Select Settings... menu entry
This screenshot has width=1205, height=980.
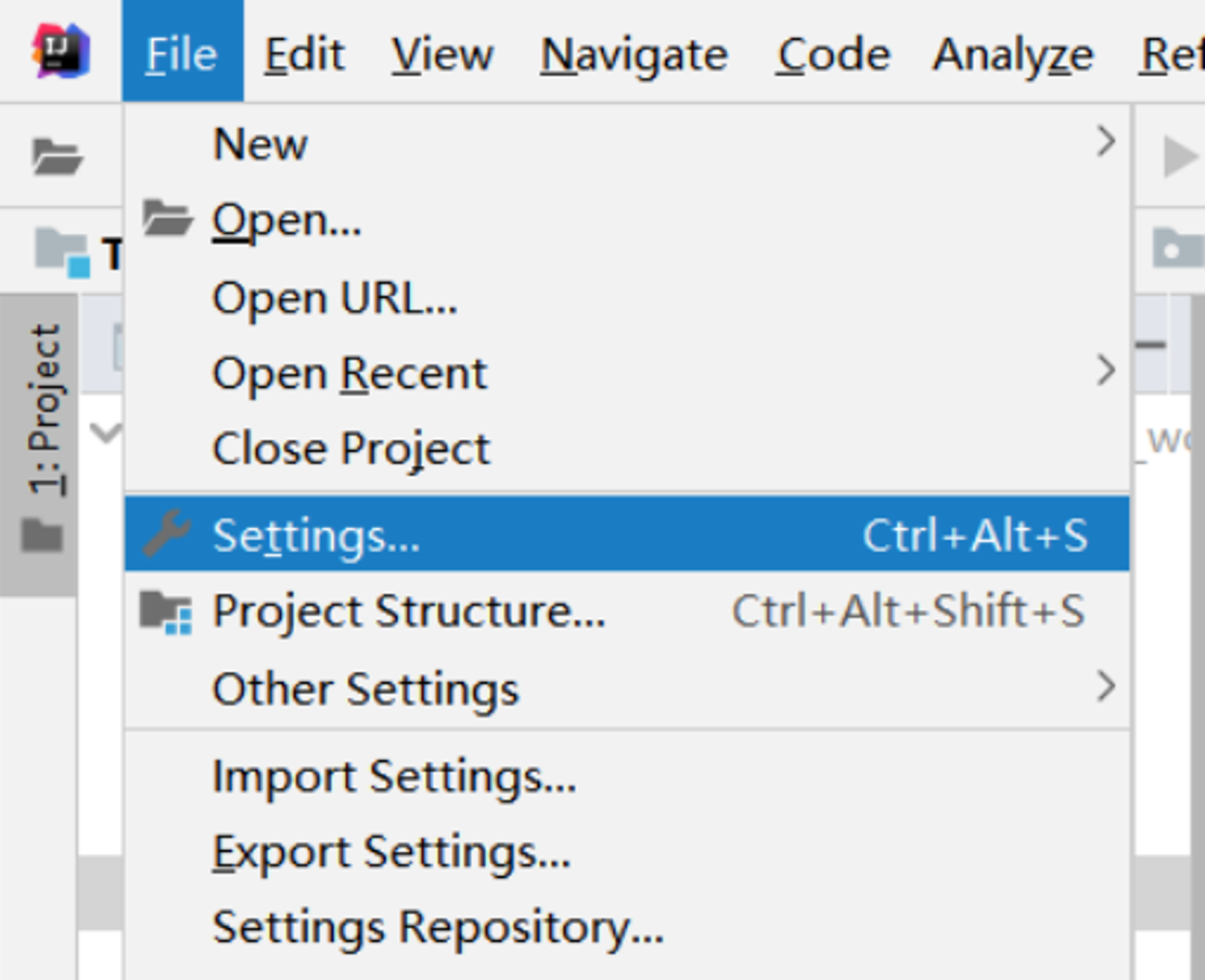tap(627, 534)
